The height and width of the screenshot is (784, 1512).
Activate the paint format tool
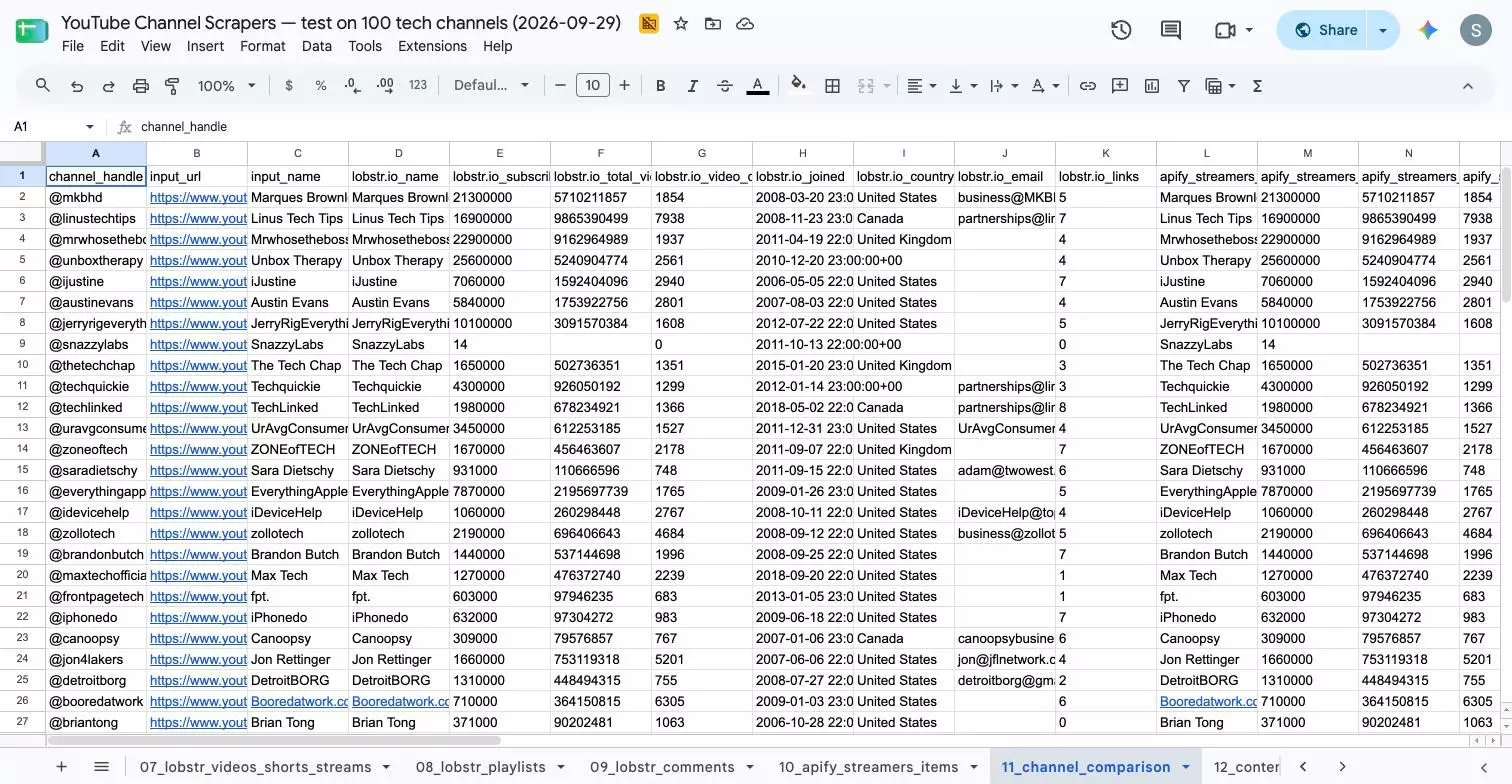click(172, 86)
